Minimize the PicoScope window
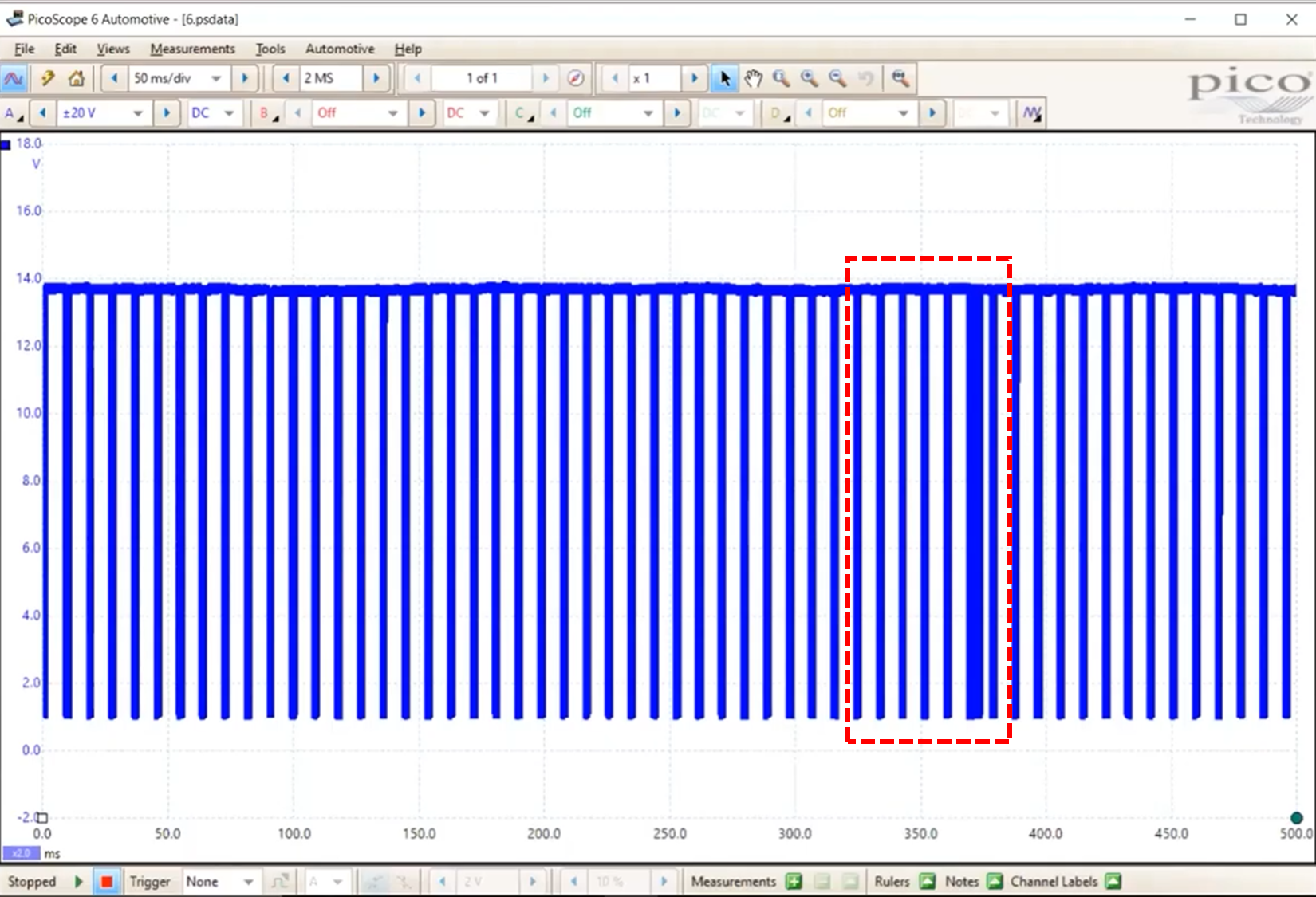 1190,18
